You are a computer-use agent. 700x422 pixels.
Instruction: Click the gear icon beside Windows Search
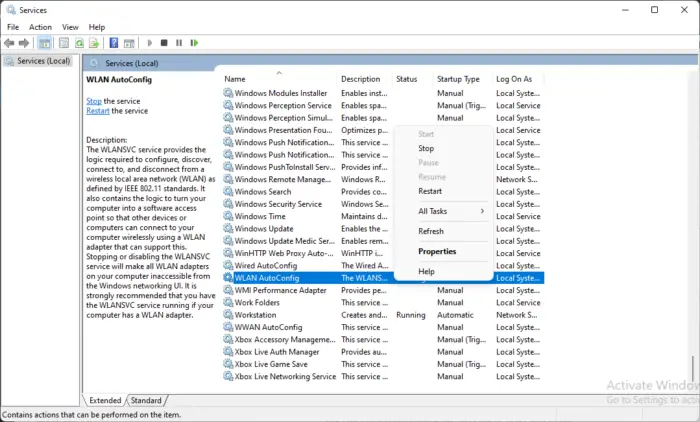click(228, 191)
